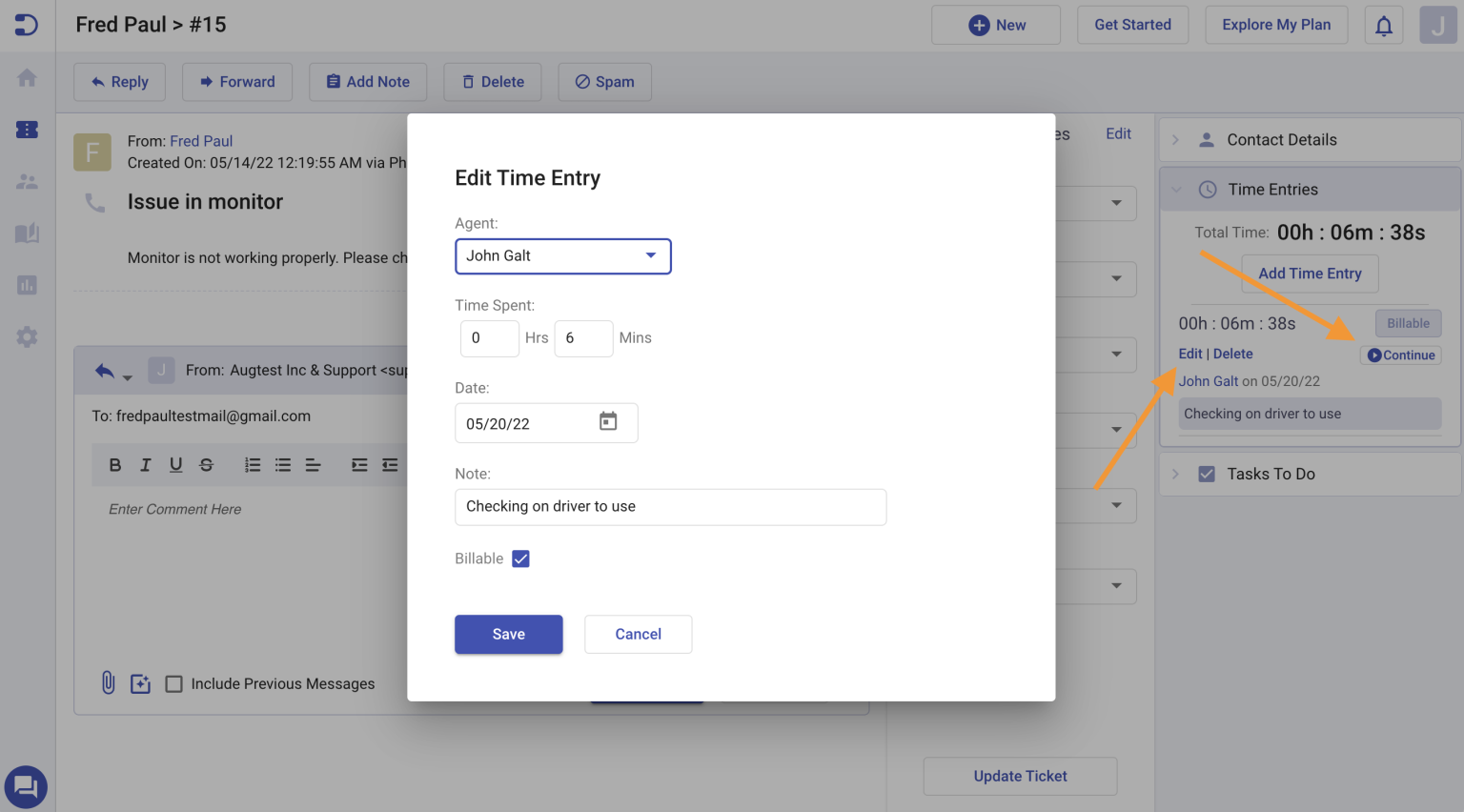Select the numbered list formatting icon
1464x812 pixels.
tap(252, 464)
